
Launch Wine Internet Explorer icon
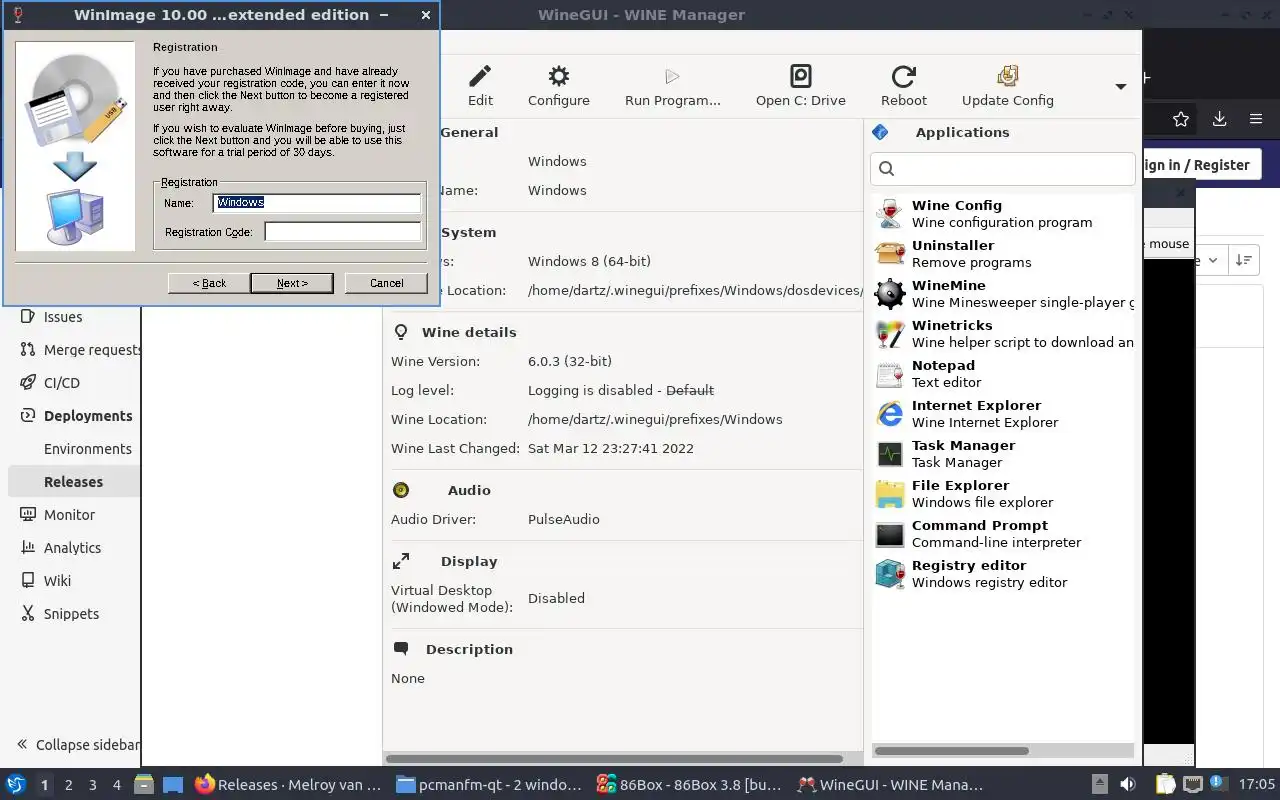pos(889,413)
